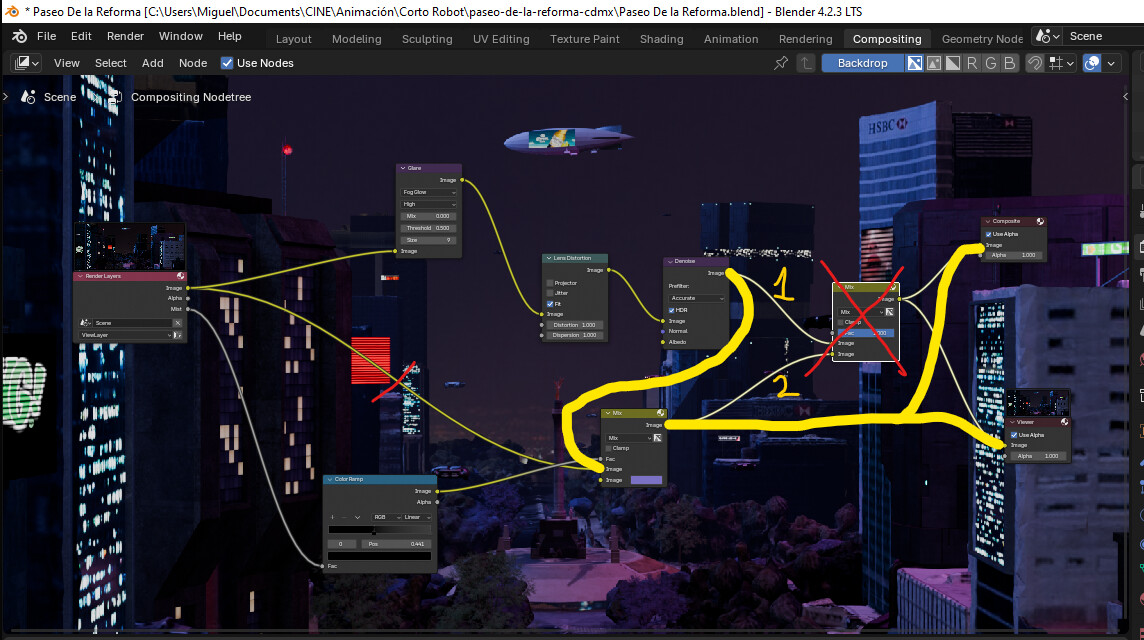The image size is (1144, 640).
Task: Open blend type dropdown on purple-swatch Mix
Action: (x=628, y=438)
